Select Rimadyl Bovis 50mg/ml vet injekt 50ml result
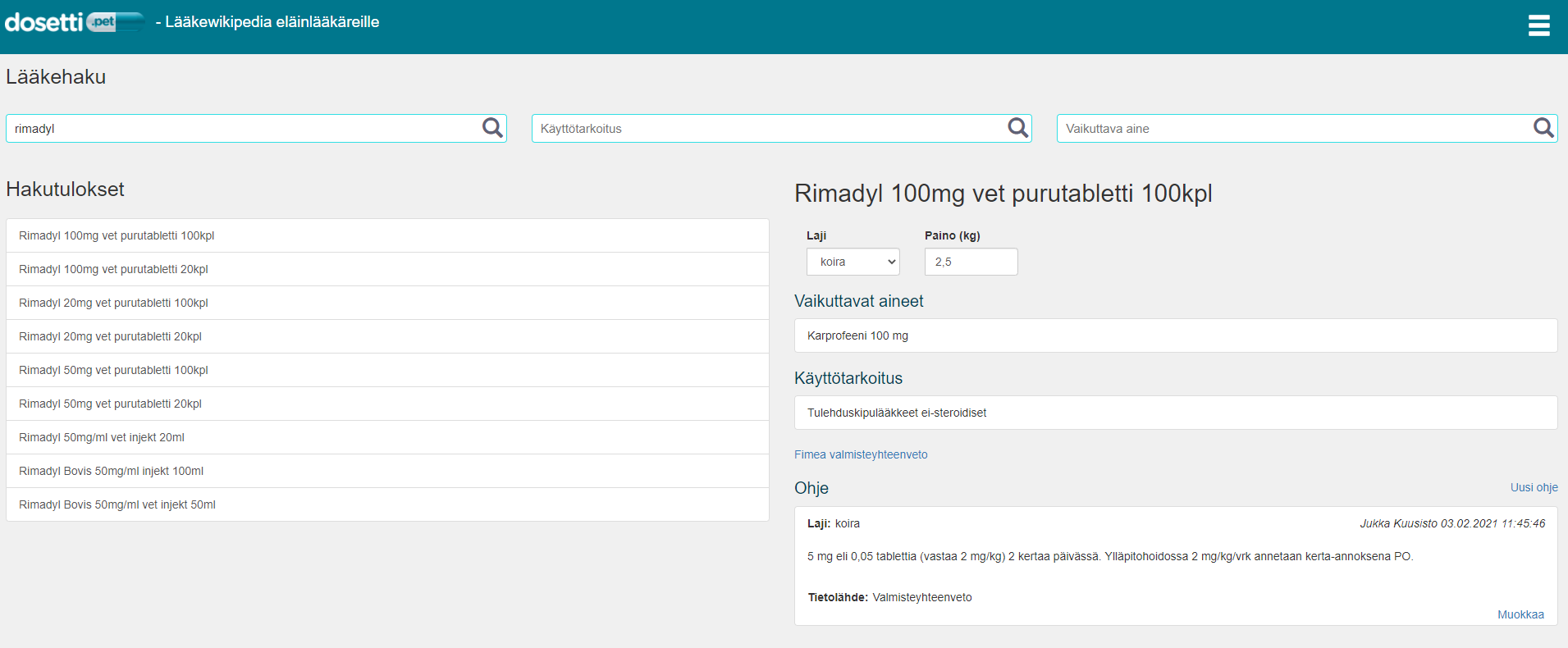The width and height of the screenshot is (1568, 648). [x=387, y=504]
